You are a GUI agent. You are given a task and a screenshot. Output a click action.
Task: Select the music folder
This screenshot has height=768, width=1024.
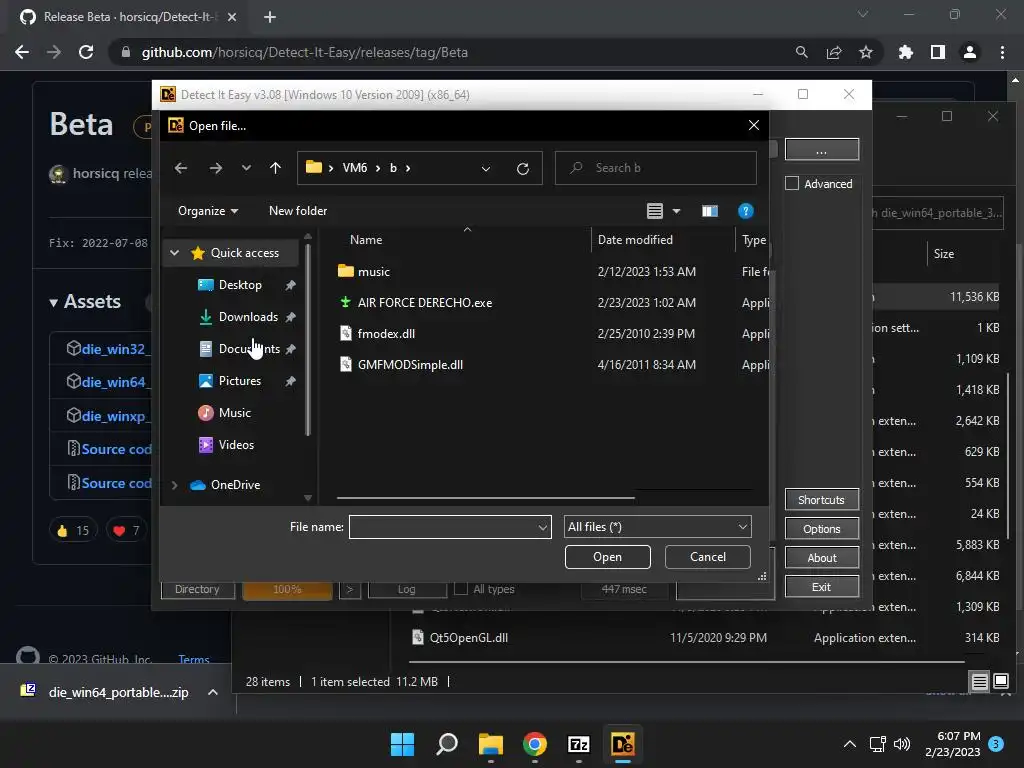tap(374, 272)
